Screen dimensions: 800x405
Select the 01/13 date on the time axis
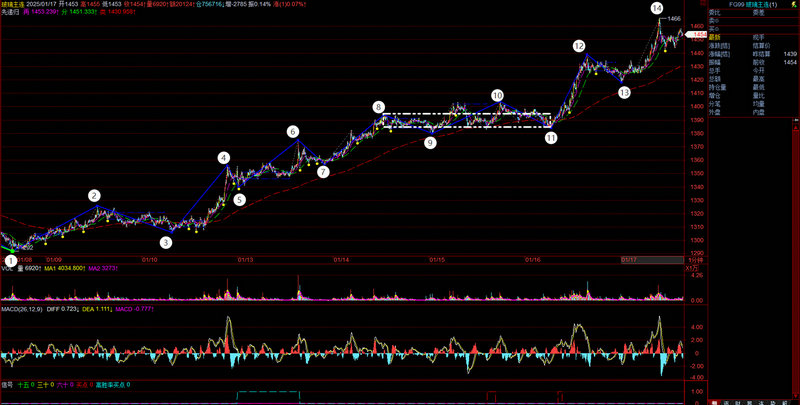(x=245, y=259)
